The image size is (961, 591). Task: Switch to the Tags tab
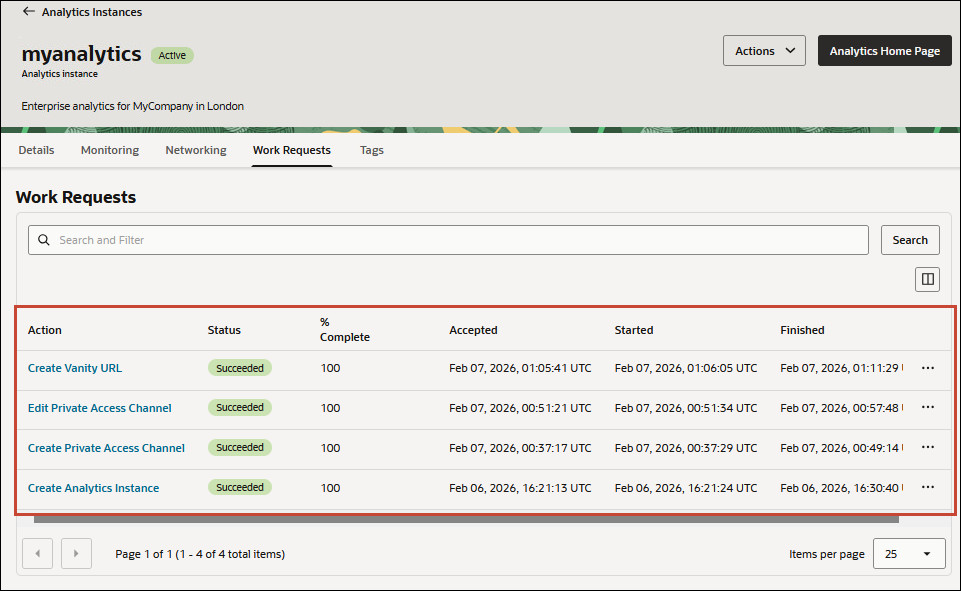click(371, 150)
